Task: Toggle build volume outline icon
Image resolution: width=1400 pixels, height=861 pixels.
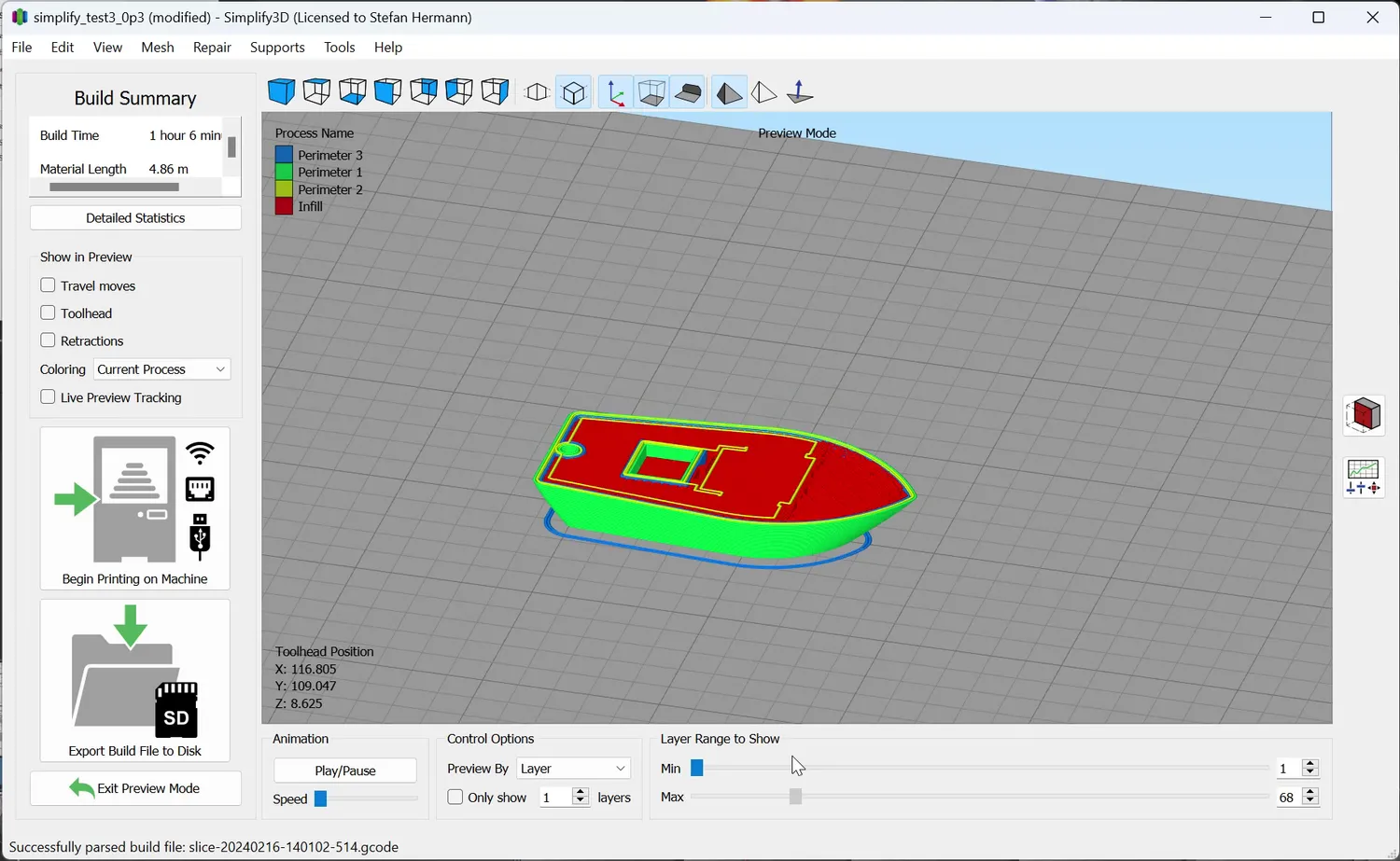Action: (651, 92)
